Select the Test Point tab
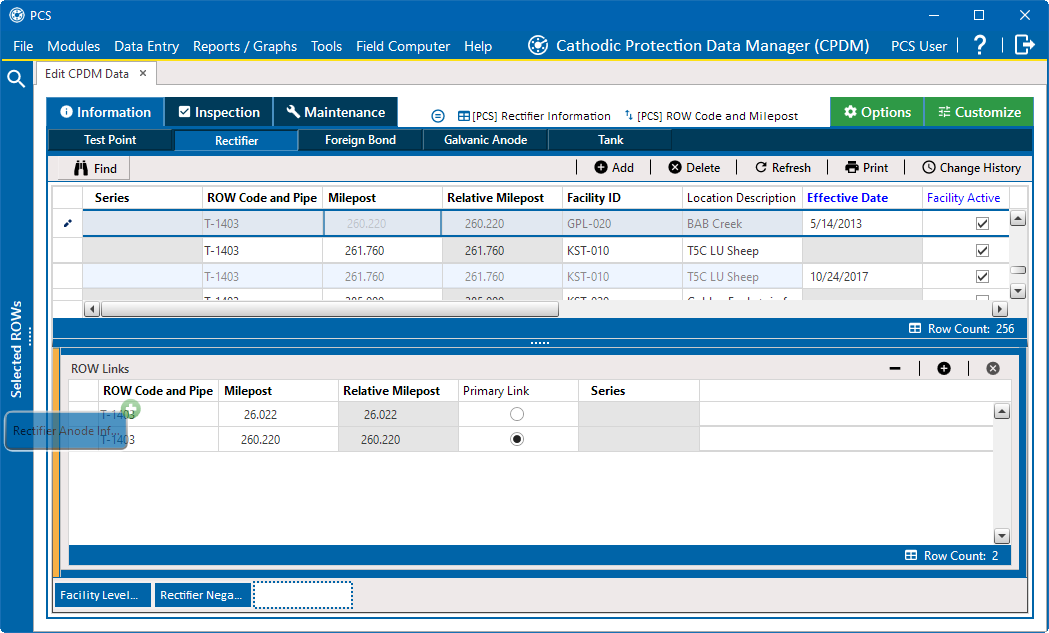This screenshot has width=1049, height=633. point(110,140)
